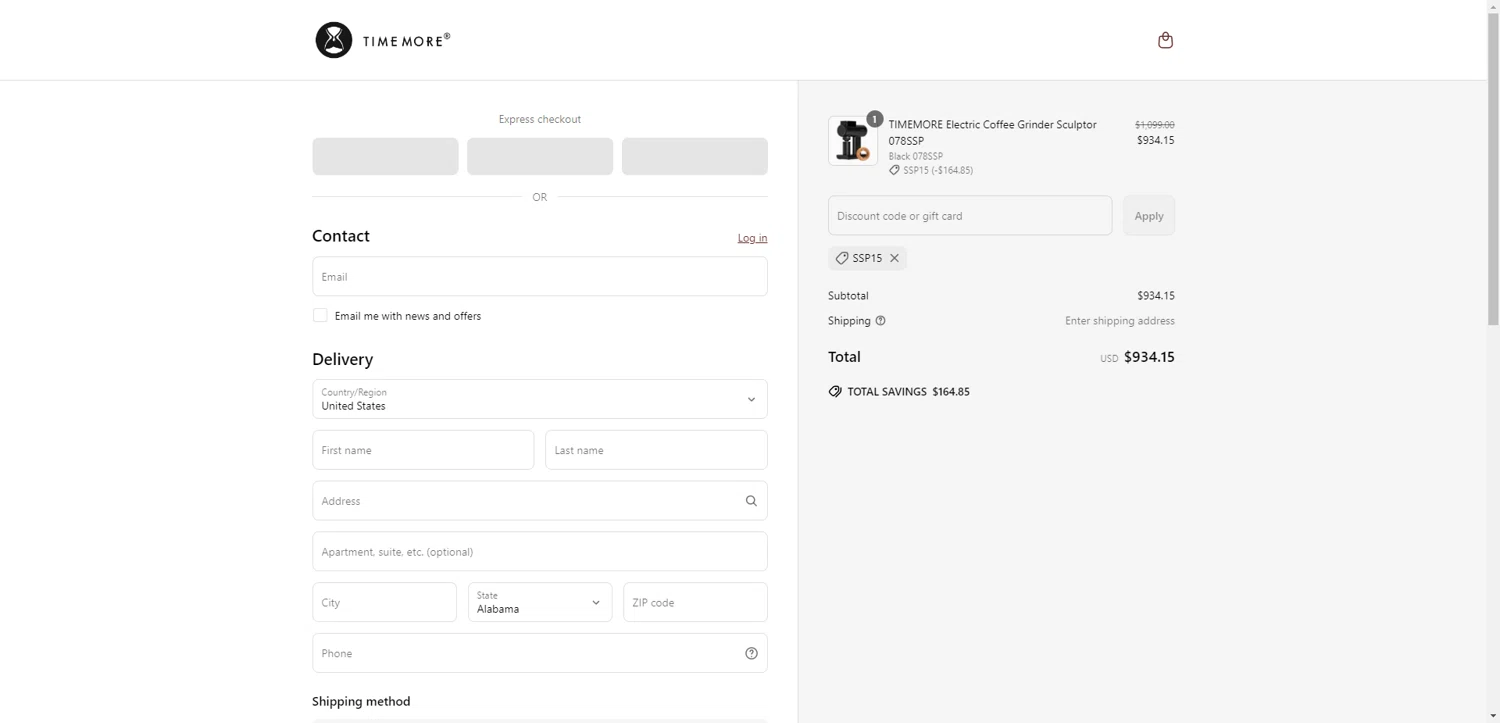Click the TOTAL SAVINGS $164.85 text
This screenshot has height=723, width=1500.
click(908, 392)
